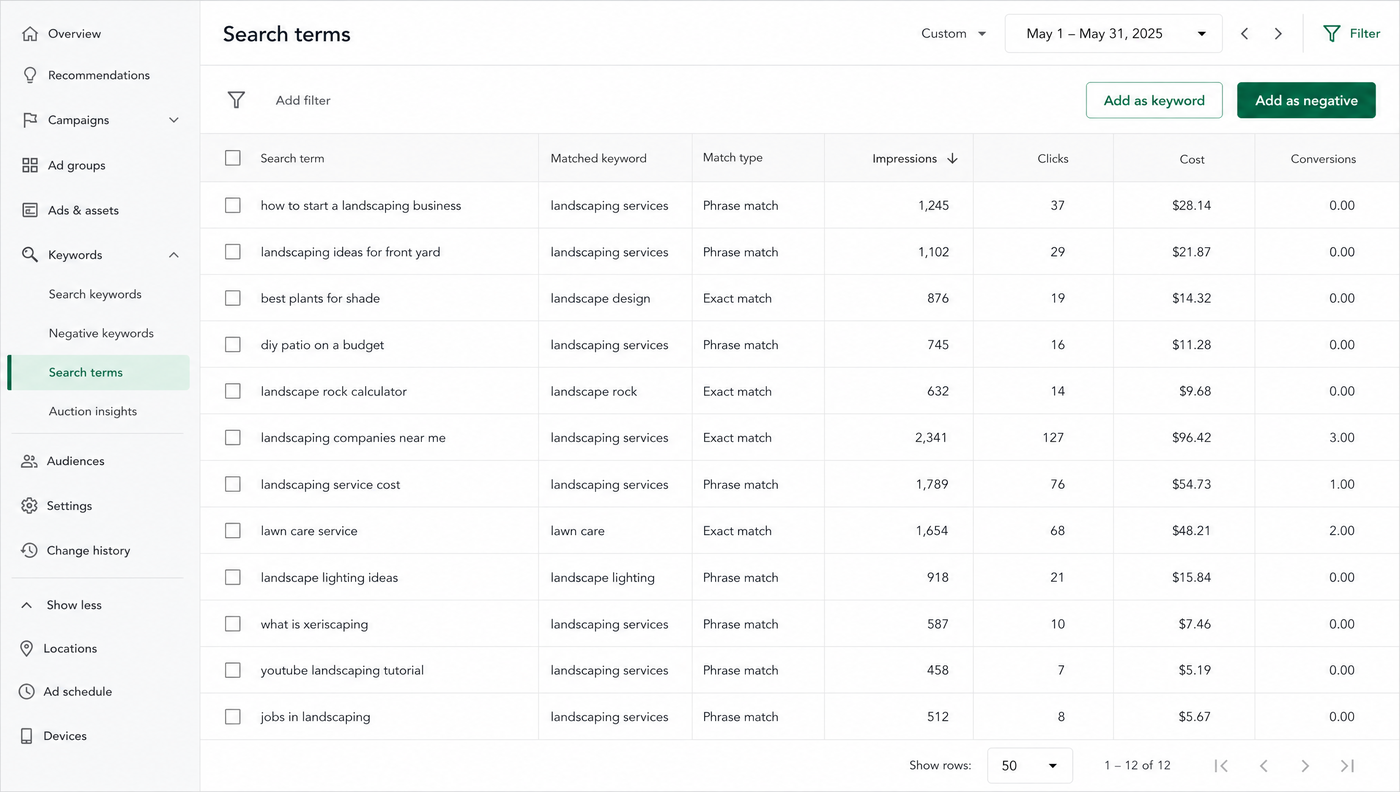
Task: Click the Ad groups grid icon
Action: [30, 165]
